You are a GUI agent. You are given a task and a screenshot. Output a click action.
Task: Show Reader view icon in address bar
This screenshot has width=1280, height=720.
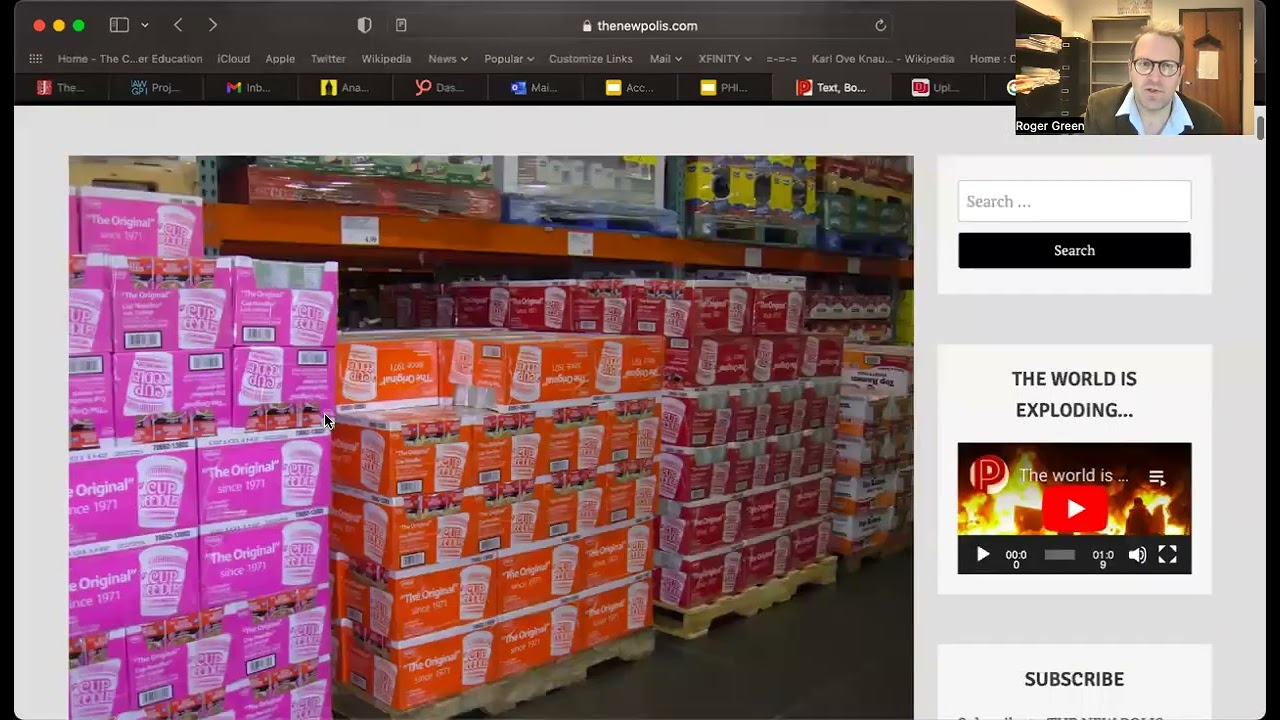click(x=401, y=25)
